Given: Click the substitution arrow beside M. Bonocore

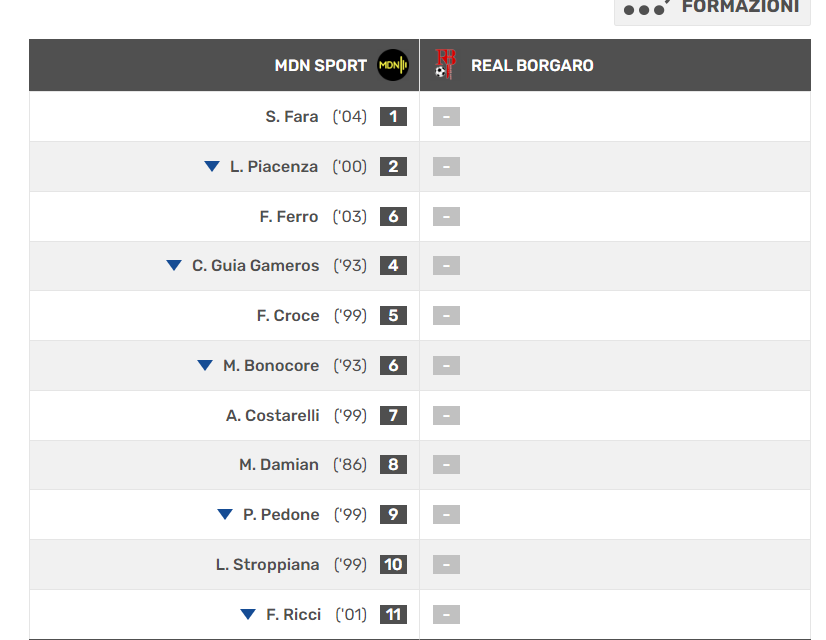Looking at the screenshot, I should pos(205,366).
